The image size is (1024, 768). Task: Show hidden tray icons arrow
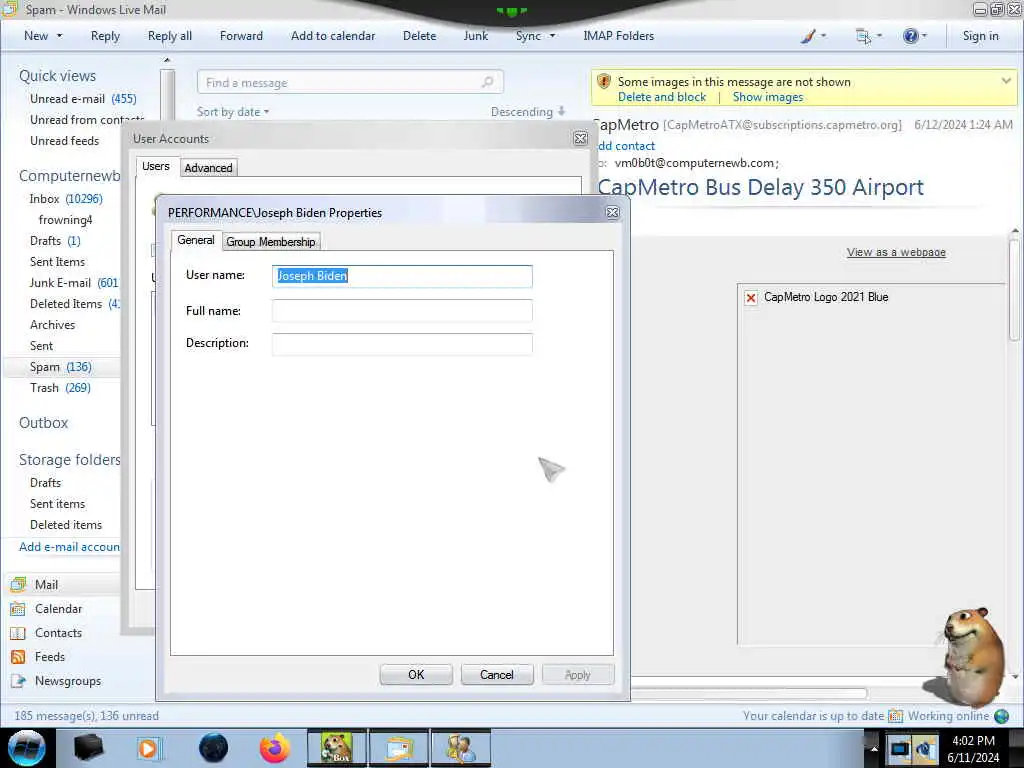(x=874, y=748)
